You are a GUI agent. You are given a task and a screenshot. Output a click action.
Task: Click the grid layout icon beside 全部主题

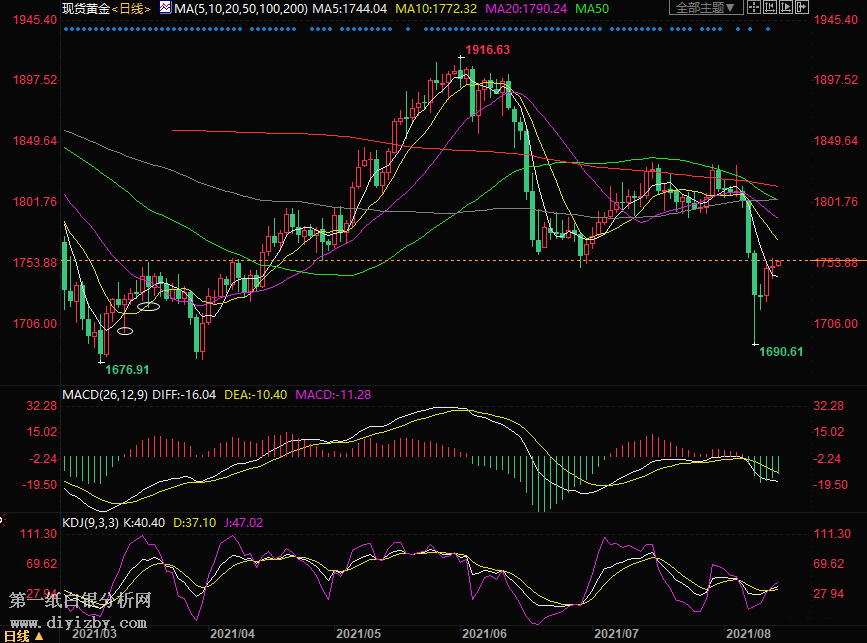click(x=753, y=7)
